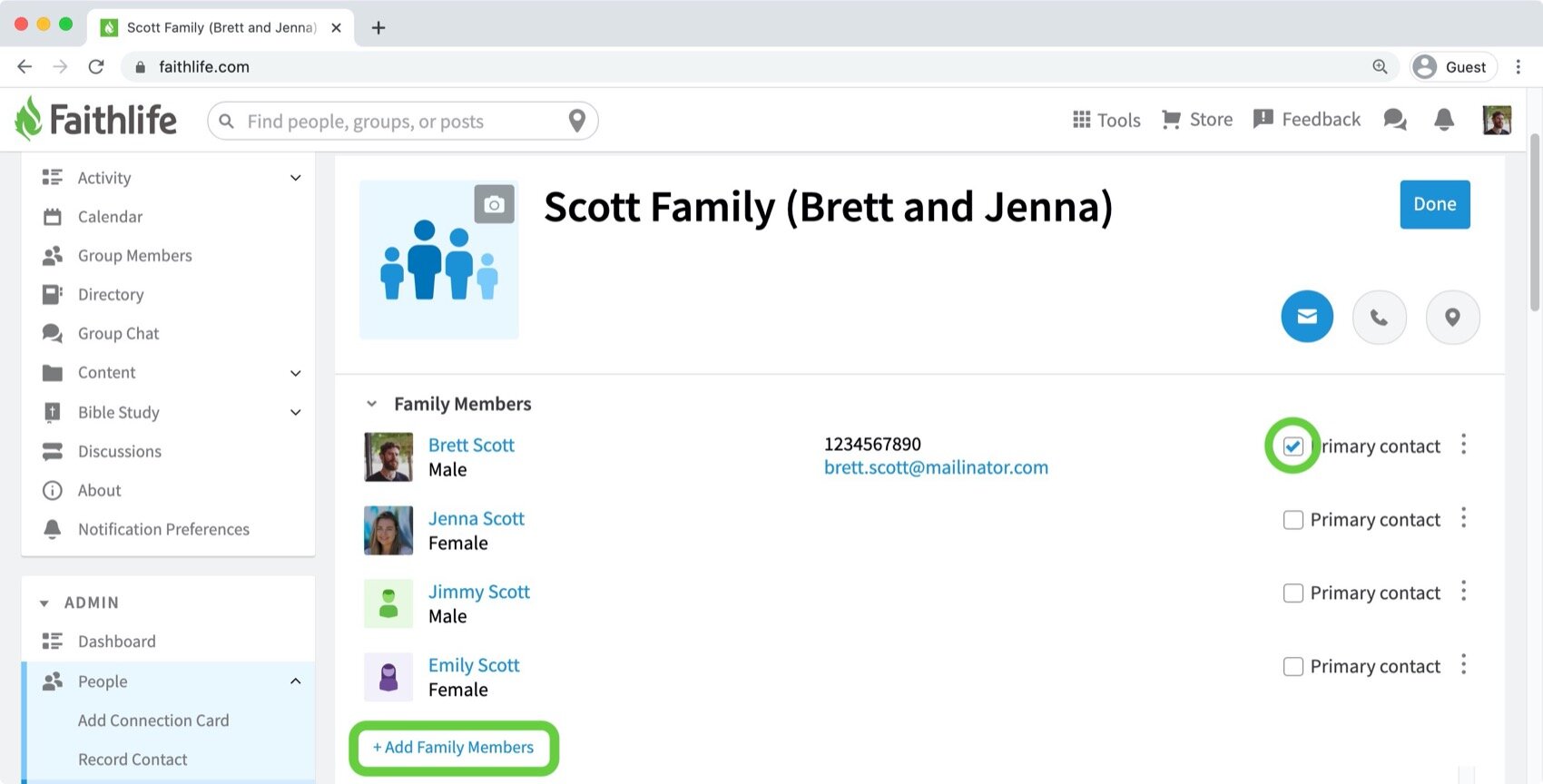The width and height of the screenshot is (1543, 784).
Task: Click Jenna Scott's profile photo
Action: pos(388,530)
